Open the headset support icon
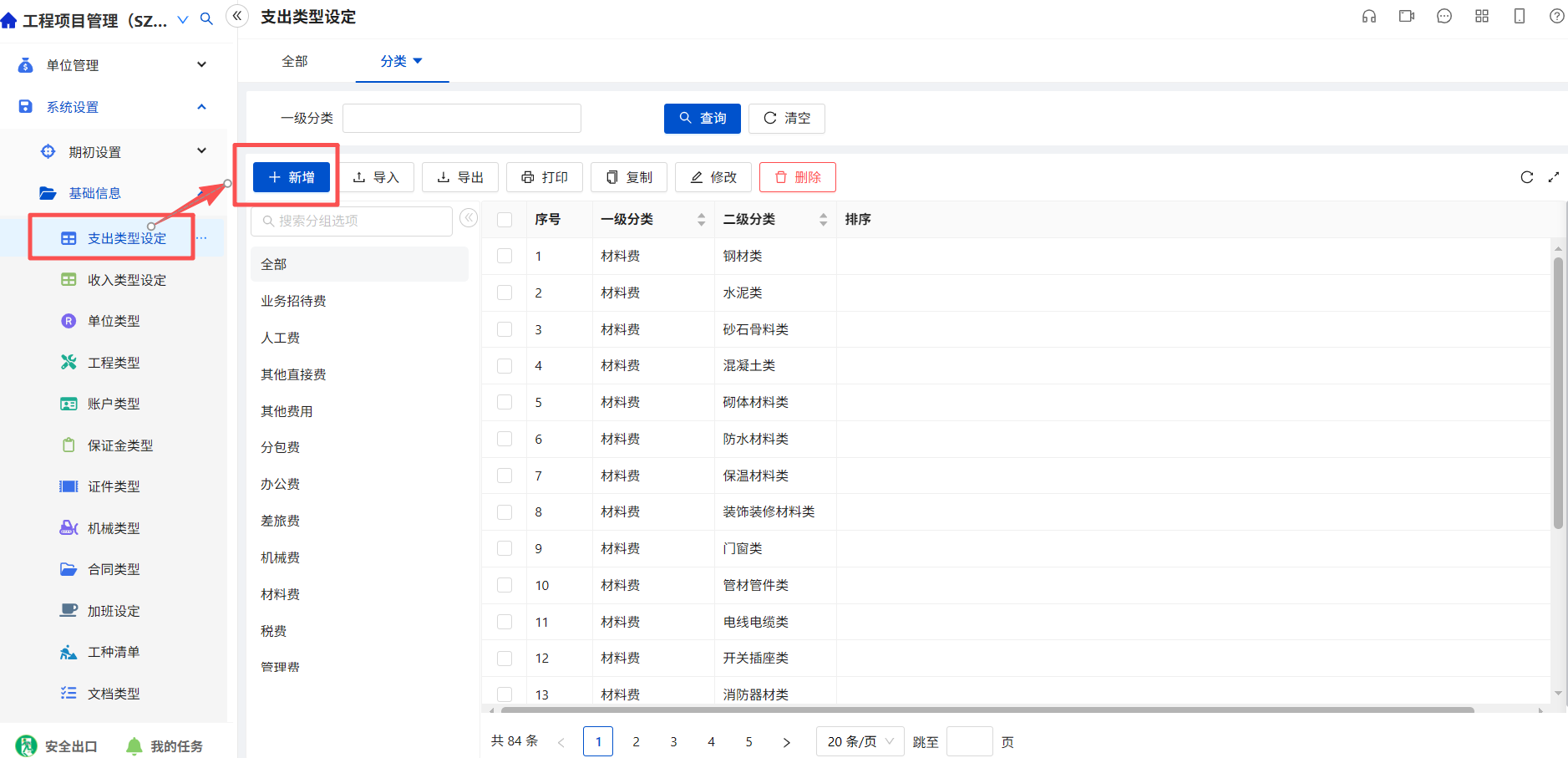Image resolution: width=1568 pixels, height=758 pixels. tap(1368, 16)
